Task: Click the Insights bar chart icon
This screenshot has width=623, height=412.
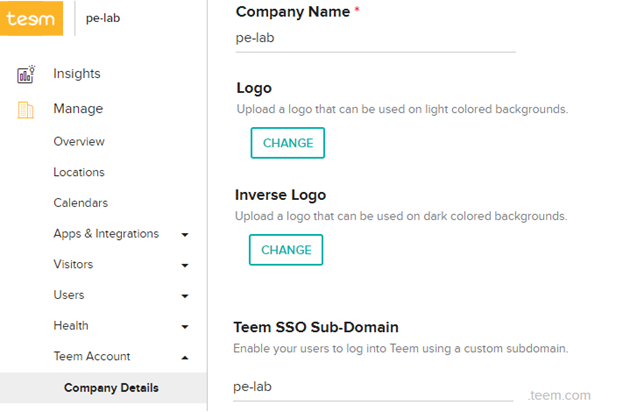Action: click(26, 74)
